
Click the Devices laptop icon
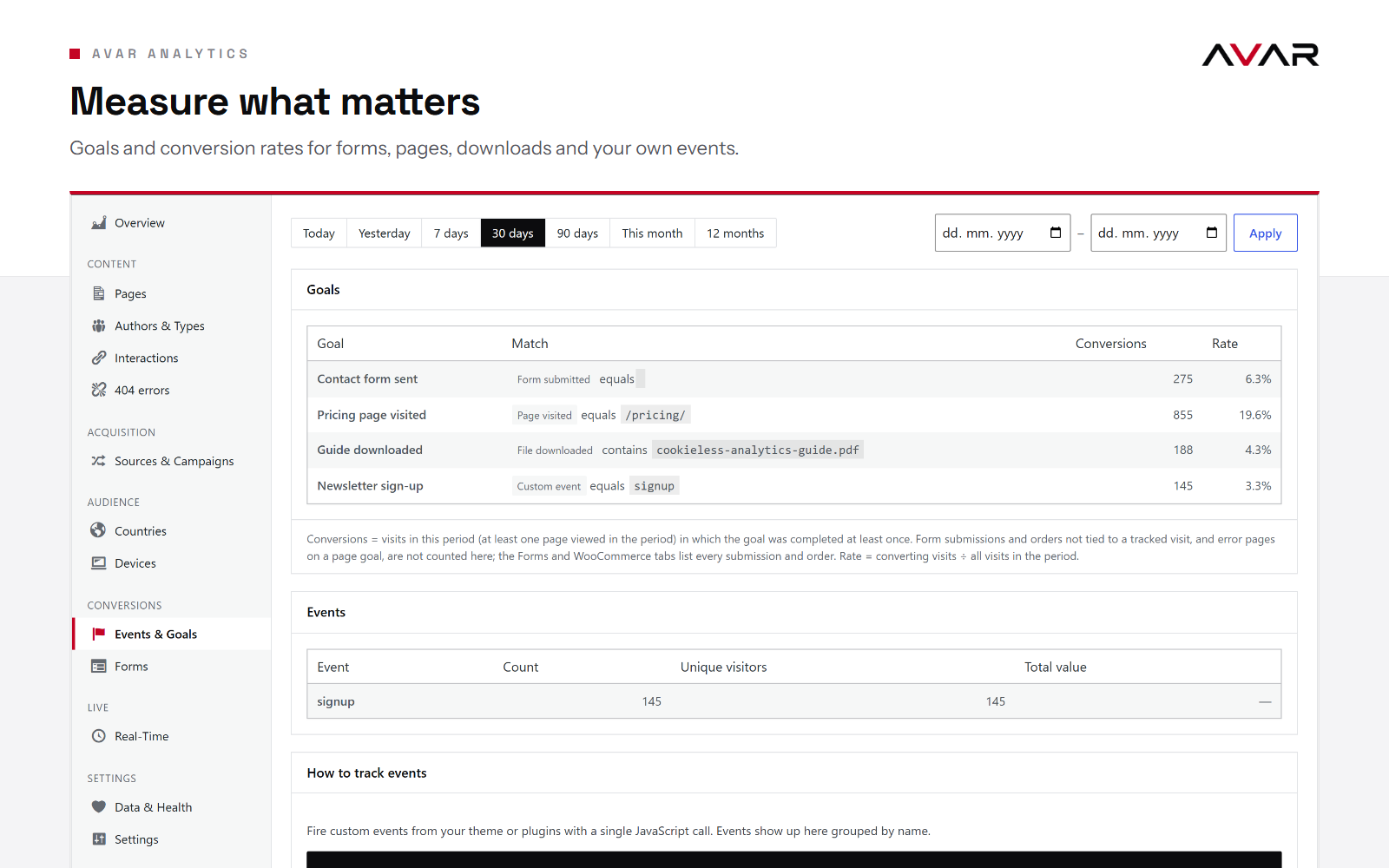[99, 562]
